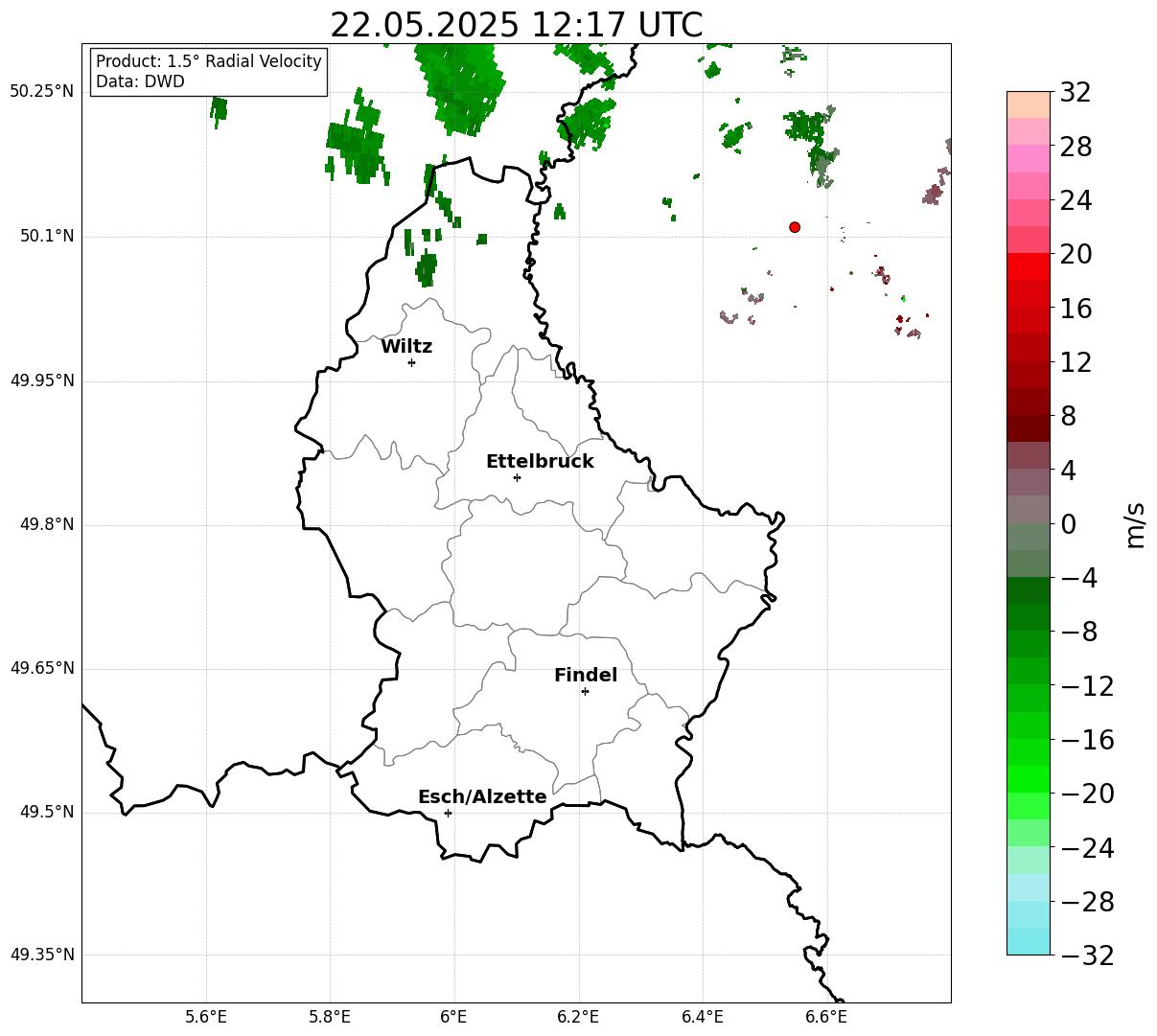Click the −12 tick label on colorbar

[x=1087, y=686]
